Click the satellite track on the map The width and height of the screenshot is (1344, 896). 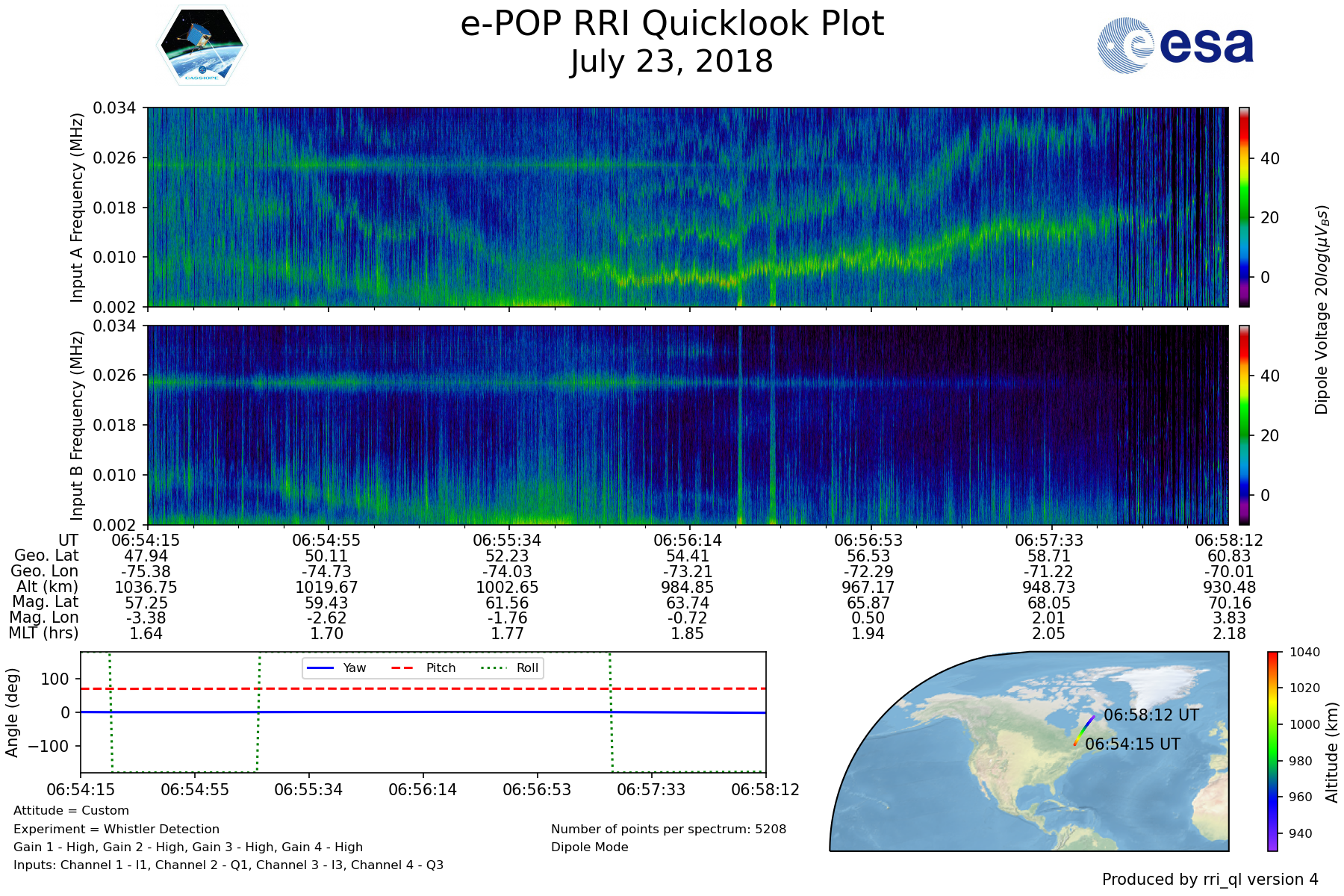(x=1083, y=730)
